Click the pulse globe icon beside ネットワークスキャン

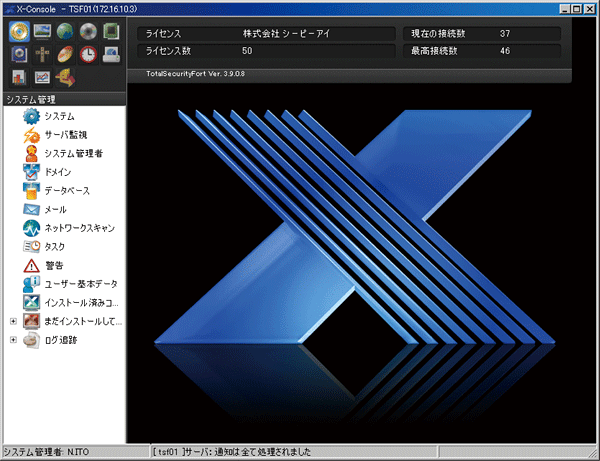31,228
